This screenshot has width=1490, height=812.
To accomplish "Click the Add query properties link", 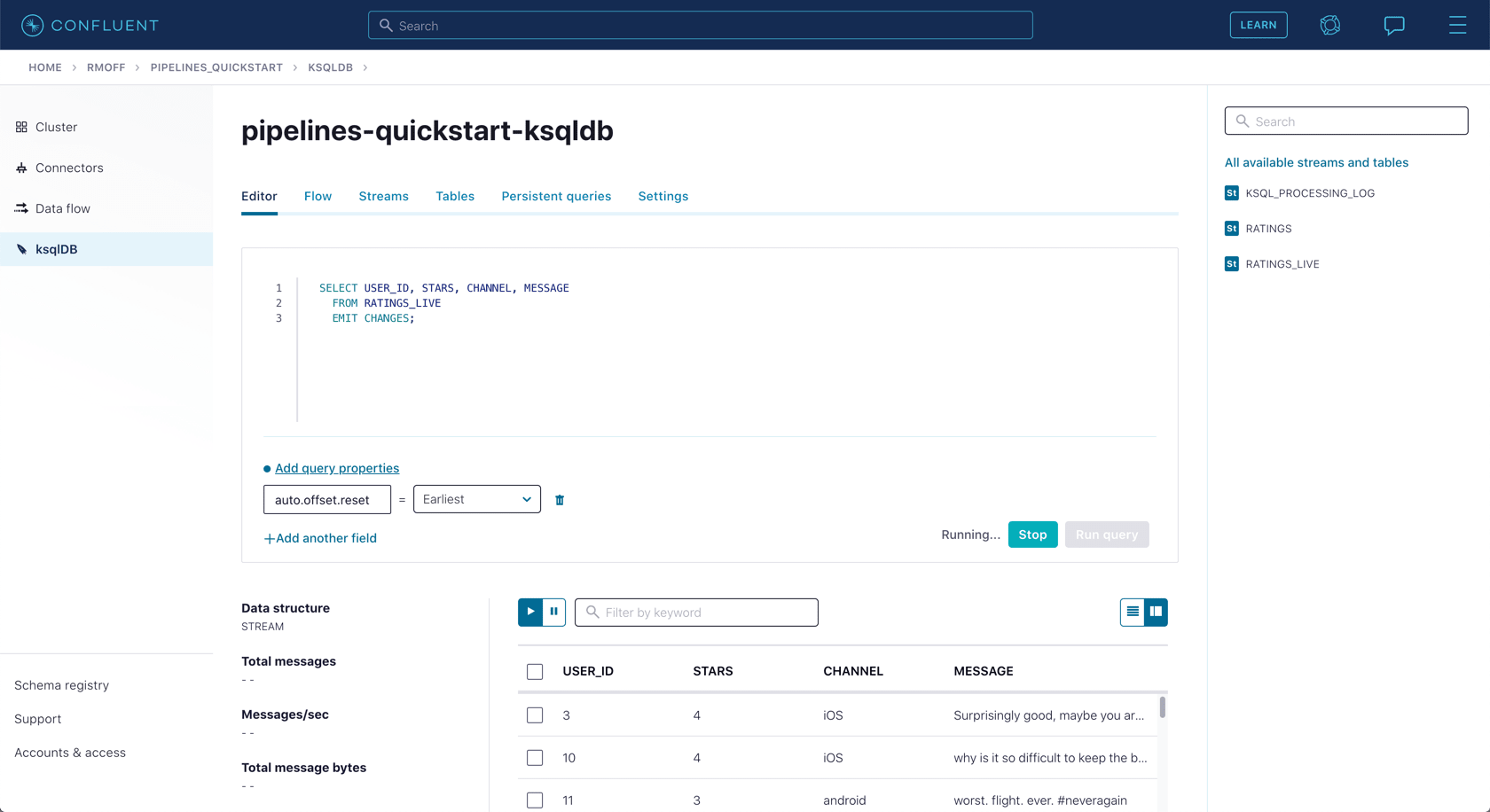I will [x=337, y=468].
